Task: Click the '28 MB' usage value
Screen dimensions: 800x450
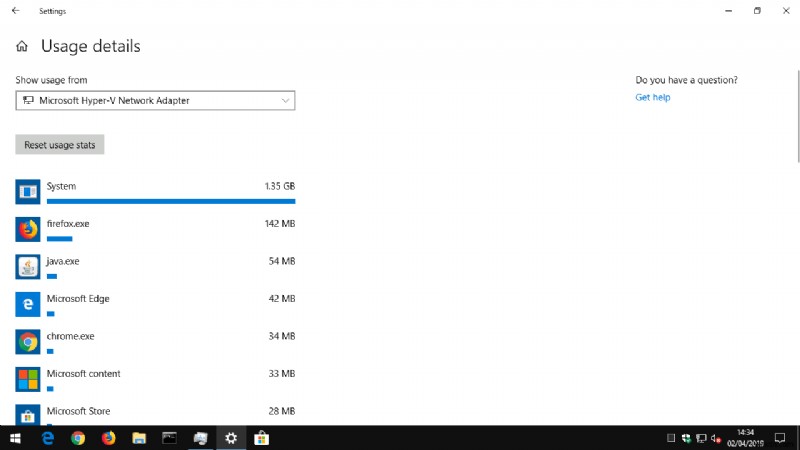Action: 282,411
